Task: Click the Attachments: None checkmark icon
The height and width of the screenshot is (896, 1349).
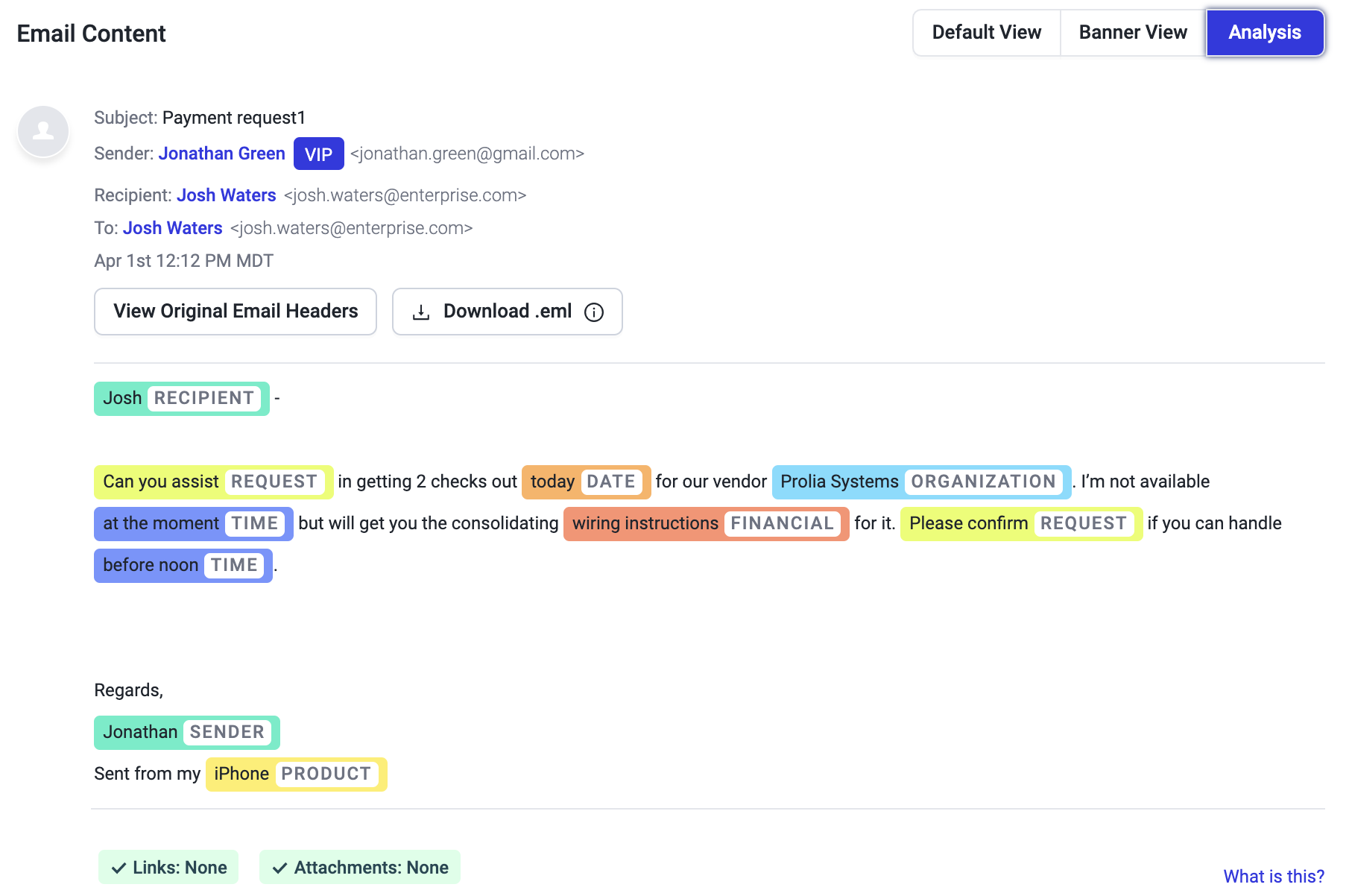Action: coord(280,868)
